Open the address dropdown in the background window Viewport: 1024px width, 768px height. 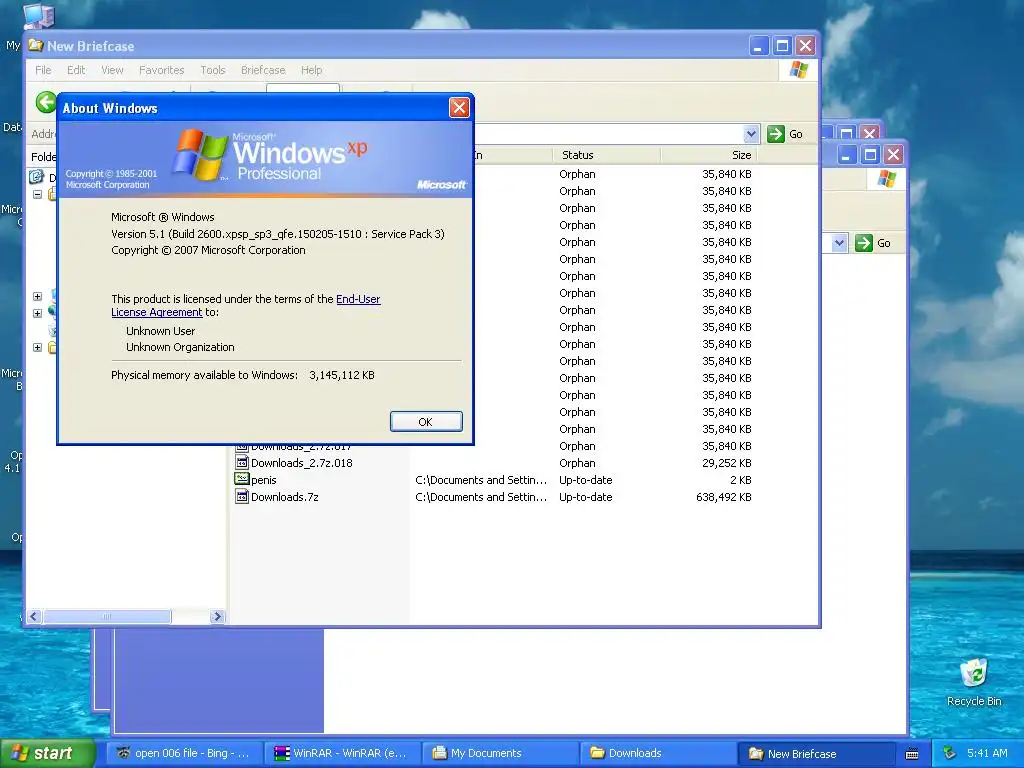(x=839, y=243)
